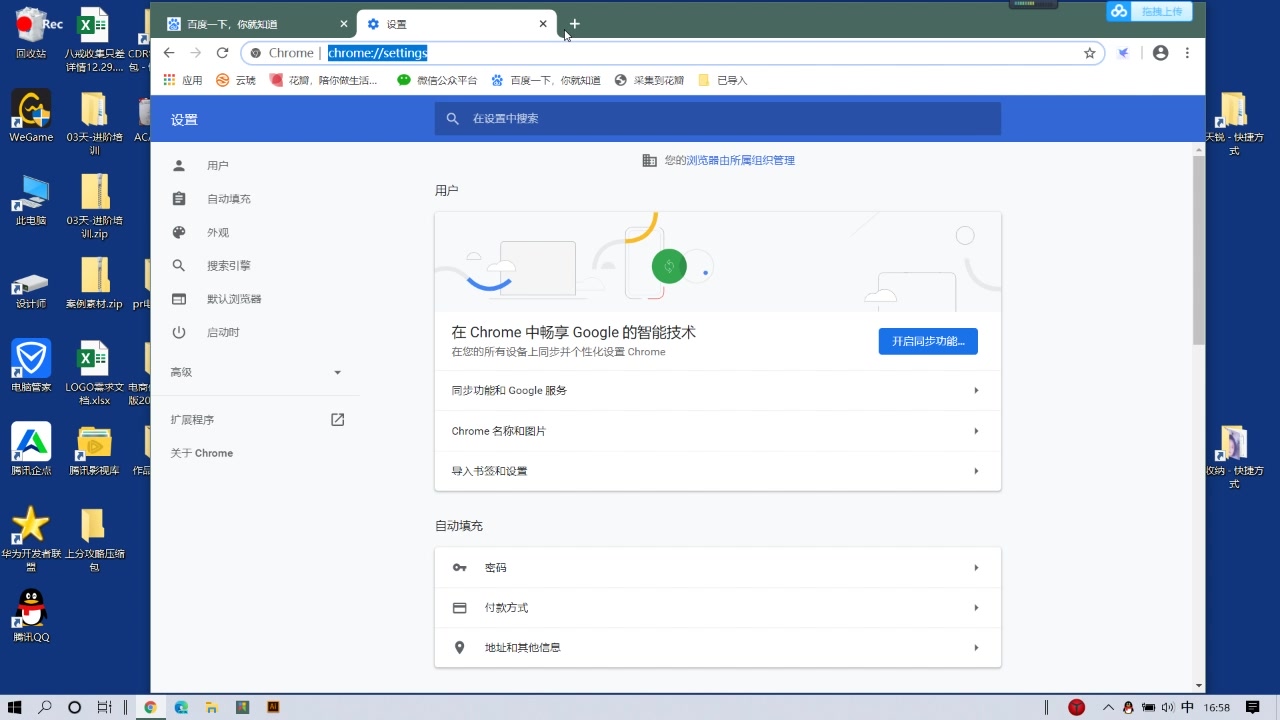Open Windows taskbar search
This screenshot has width=1280, height=720.
(45, 707)
